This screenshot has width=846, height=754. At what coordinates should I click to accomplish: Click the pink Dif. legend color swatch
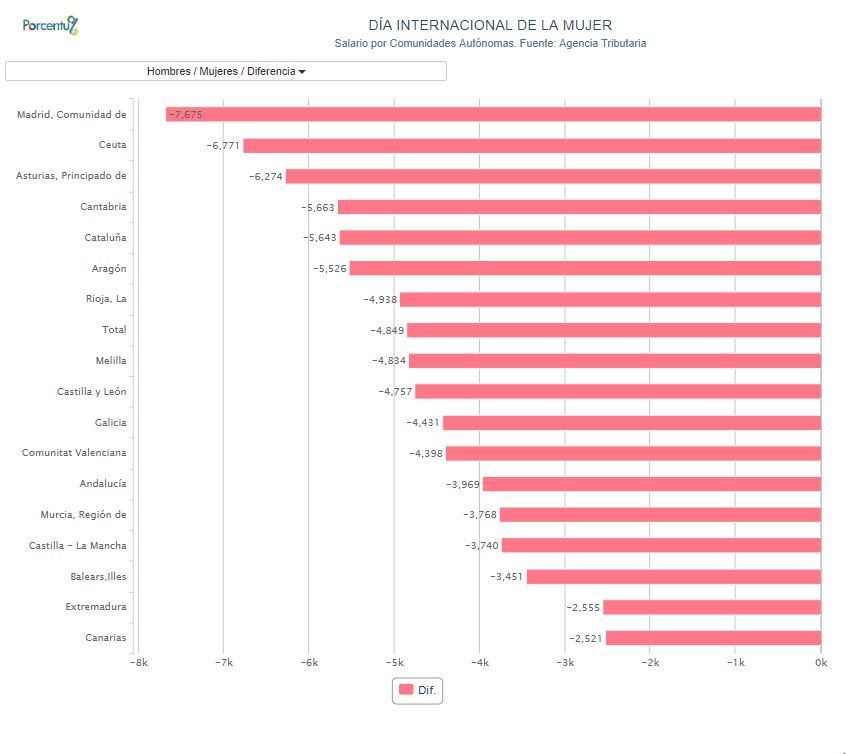pyautogui.click(x=406, y=690)
